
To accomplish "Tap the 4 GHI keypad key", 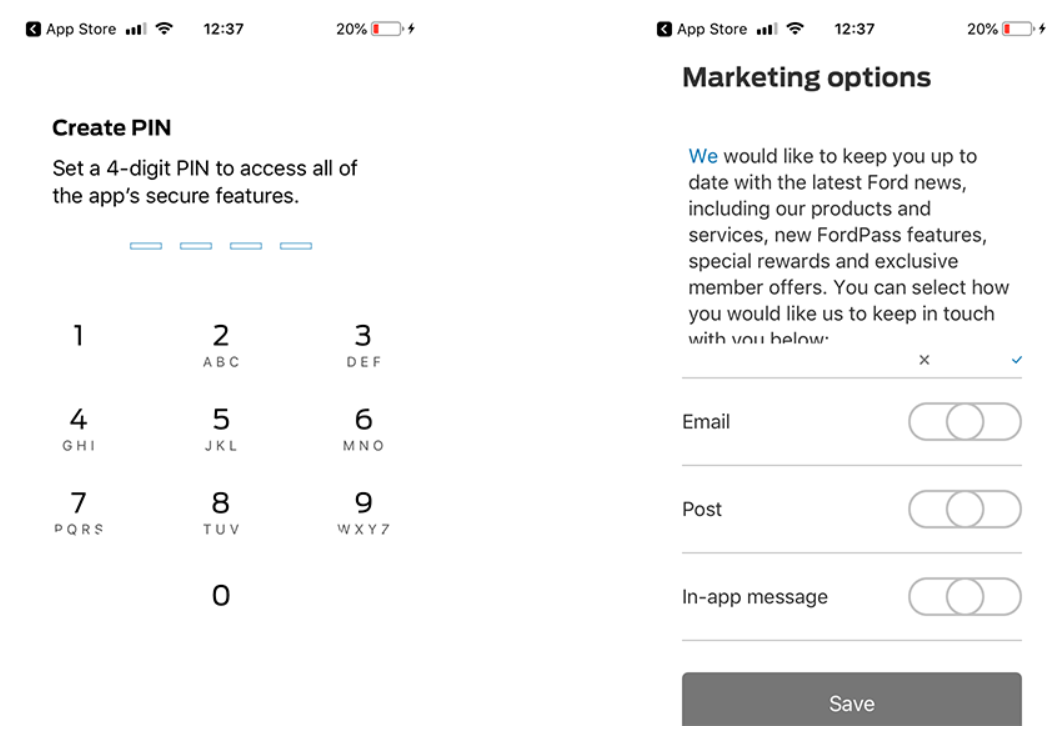I will tap(78, 429).
